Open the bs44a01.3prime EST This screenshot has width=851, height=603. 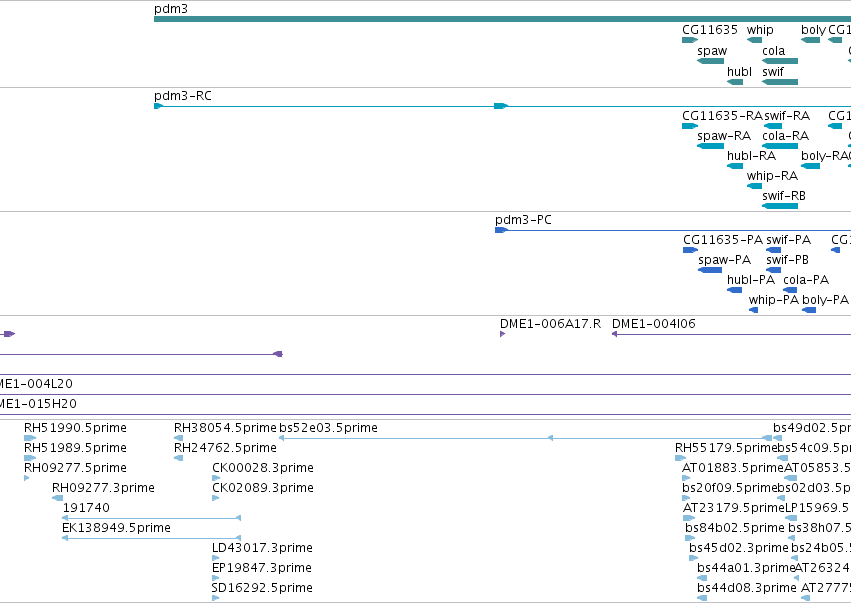[702, 578]
